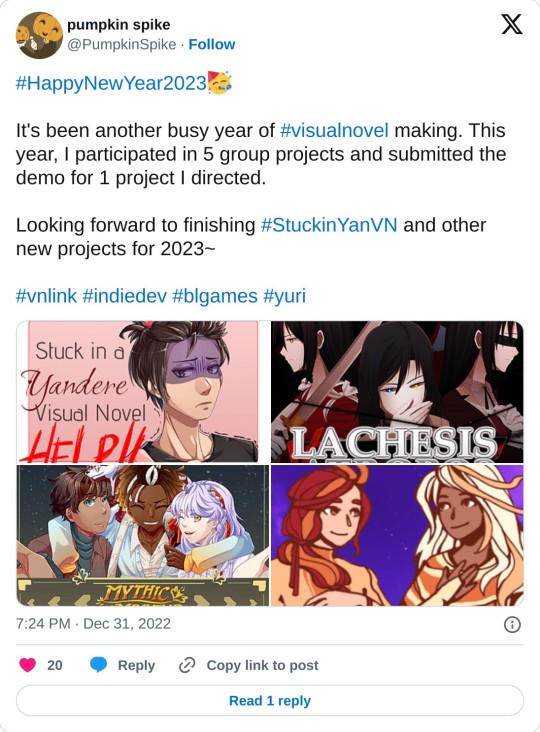This screenshot has width=540, height=732.
Task: View the Mythic artwork image
Action: (x=143, y=535)
